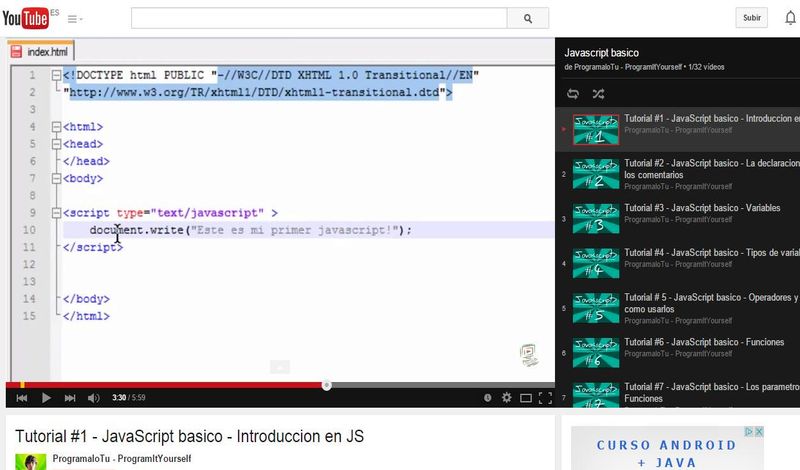Skip to next video

(70, 397)
